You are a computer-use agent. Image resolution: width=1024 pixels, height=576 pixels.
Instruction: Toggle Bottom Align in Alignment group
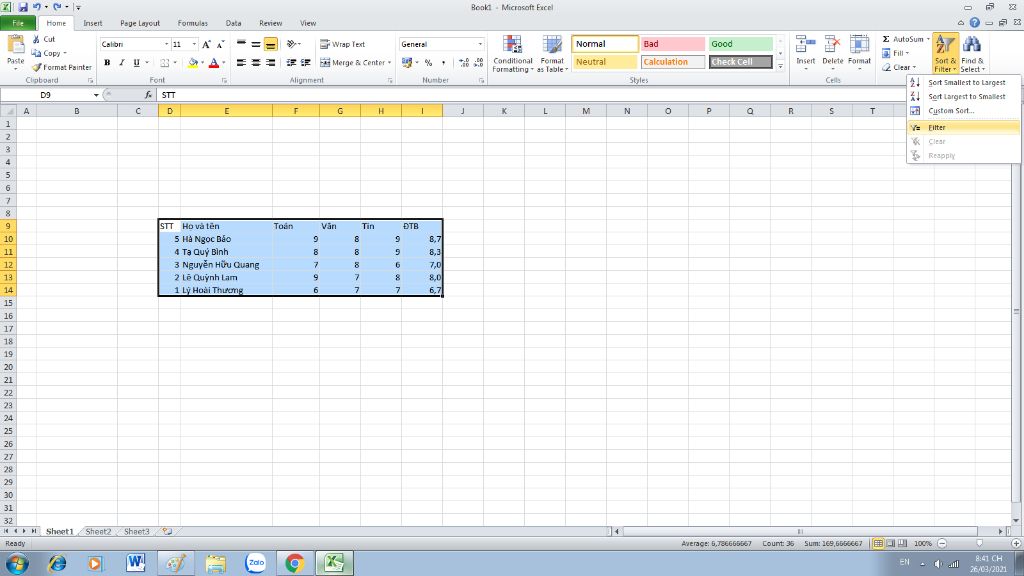(x=270, y=44)
